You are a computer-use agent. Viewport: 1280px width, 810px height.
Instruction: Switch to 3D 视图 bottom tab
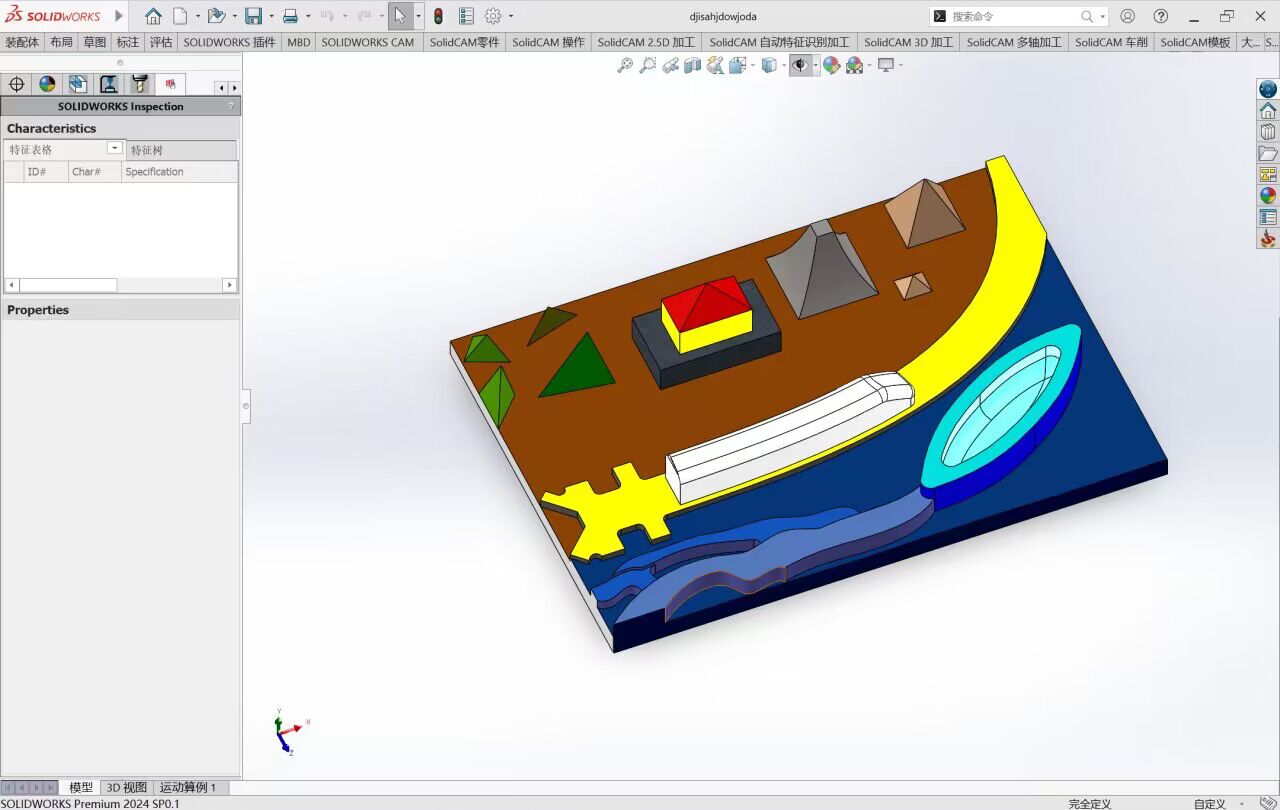127,788
